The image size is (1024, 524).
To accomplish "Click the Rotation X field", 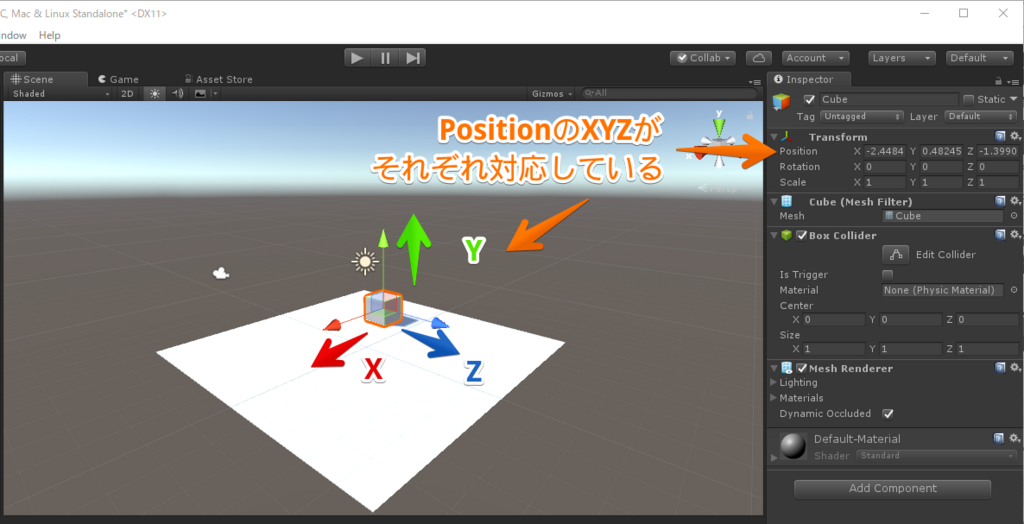I will point(885,167).
